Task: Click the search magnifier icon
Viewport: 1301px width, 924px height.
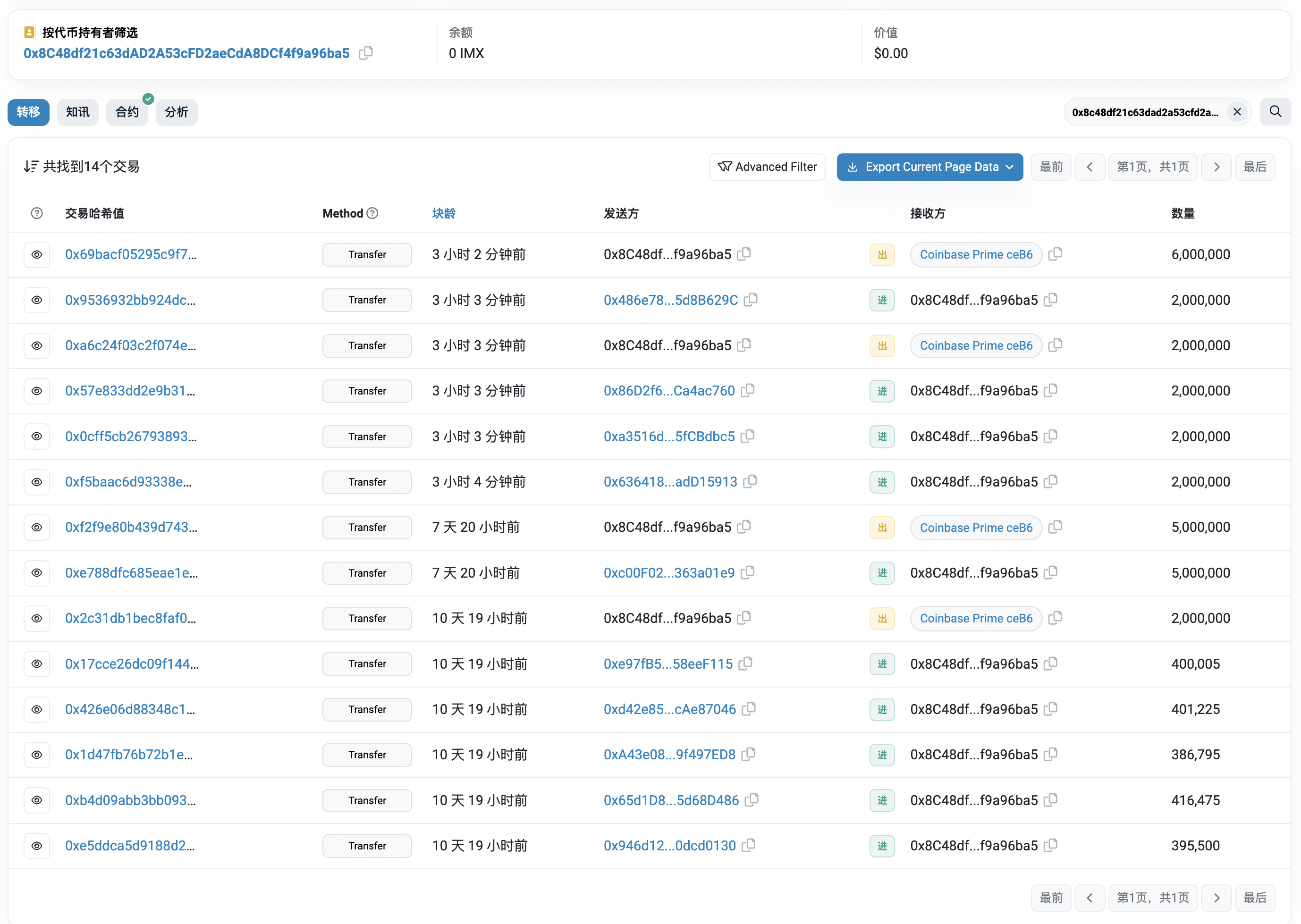Action: coord(1276,112)
